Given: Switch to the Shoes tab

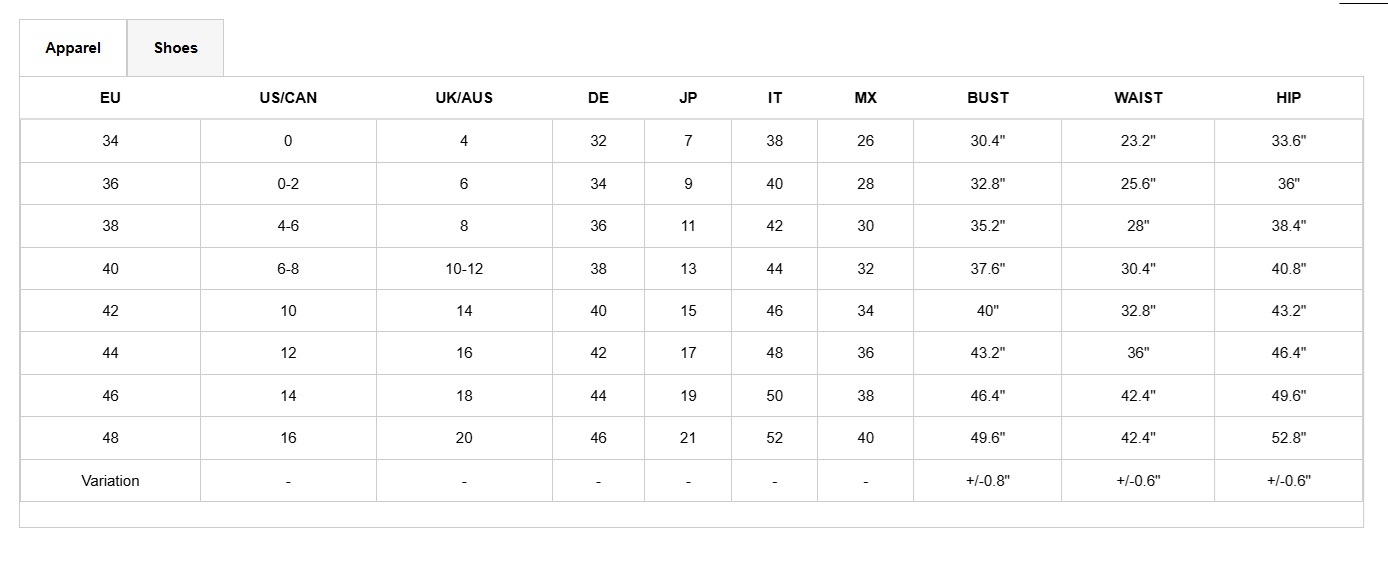Looking at the screenshot, I should tap(176, 48).
